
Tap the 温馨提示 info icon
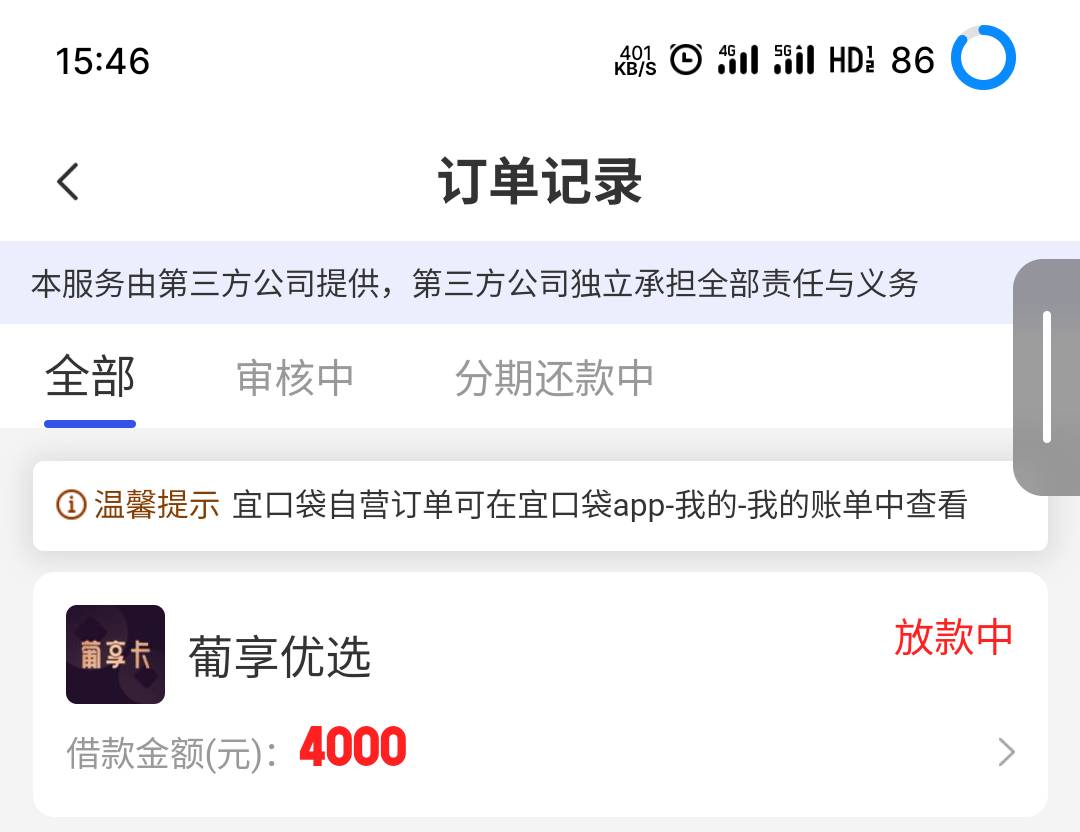[71, 505]
